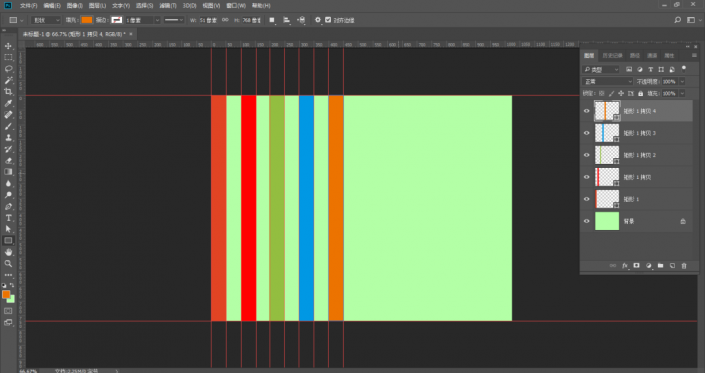Select the Brush tool
Image resolution: width=705 pixels, height=373 pixels.
click(8, 126)
